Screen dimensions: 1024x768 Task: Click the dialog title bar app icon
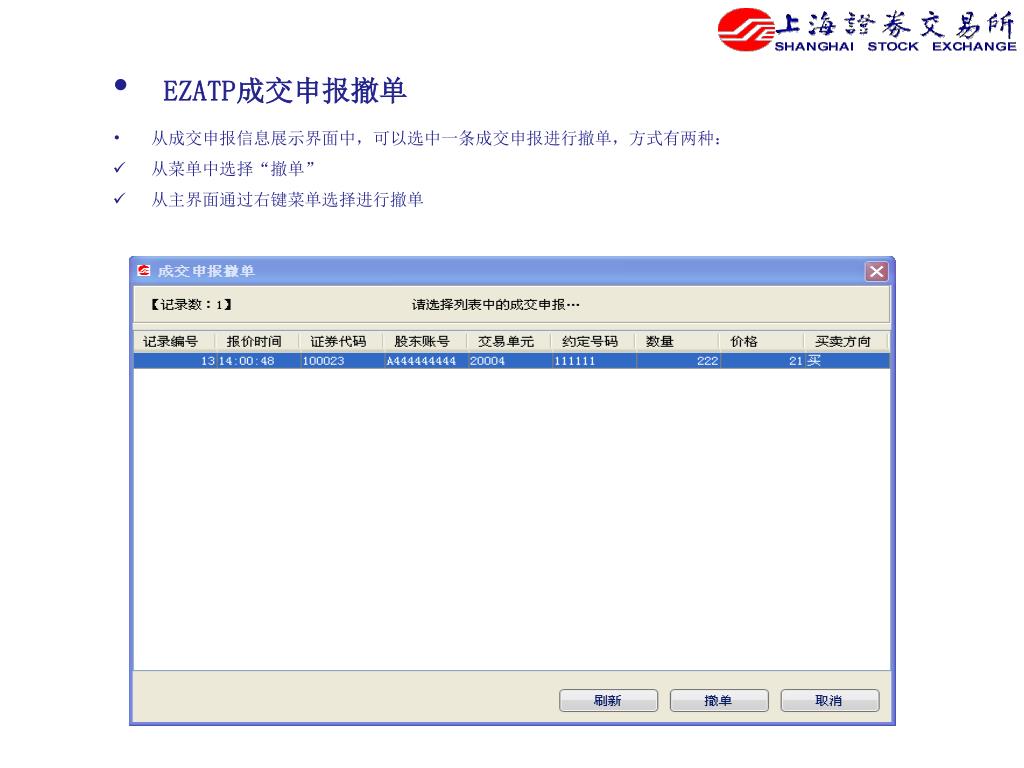[x=144, y=270]
